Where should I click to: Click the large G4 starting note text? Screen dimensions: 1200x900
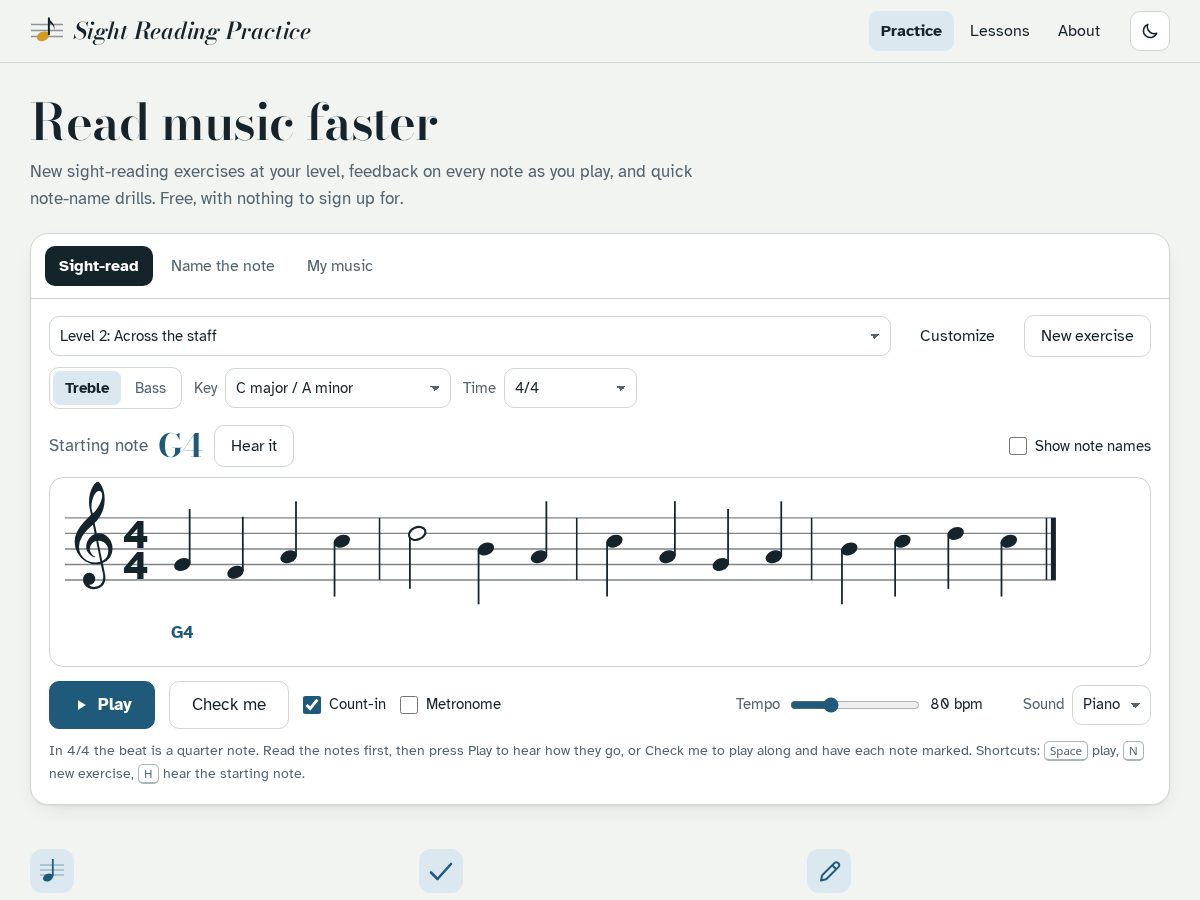tap(180, 446)
